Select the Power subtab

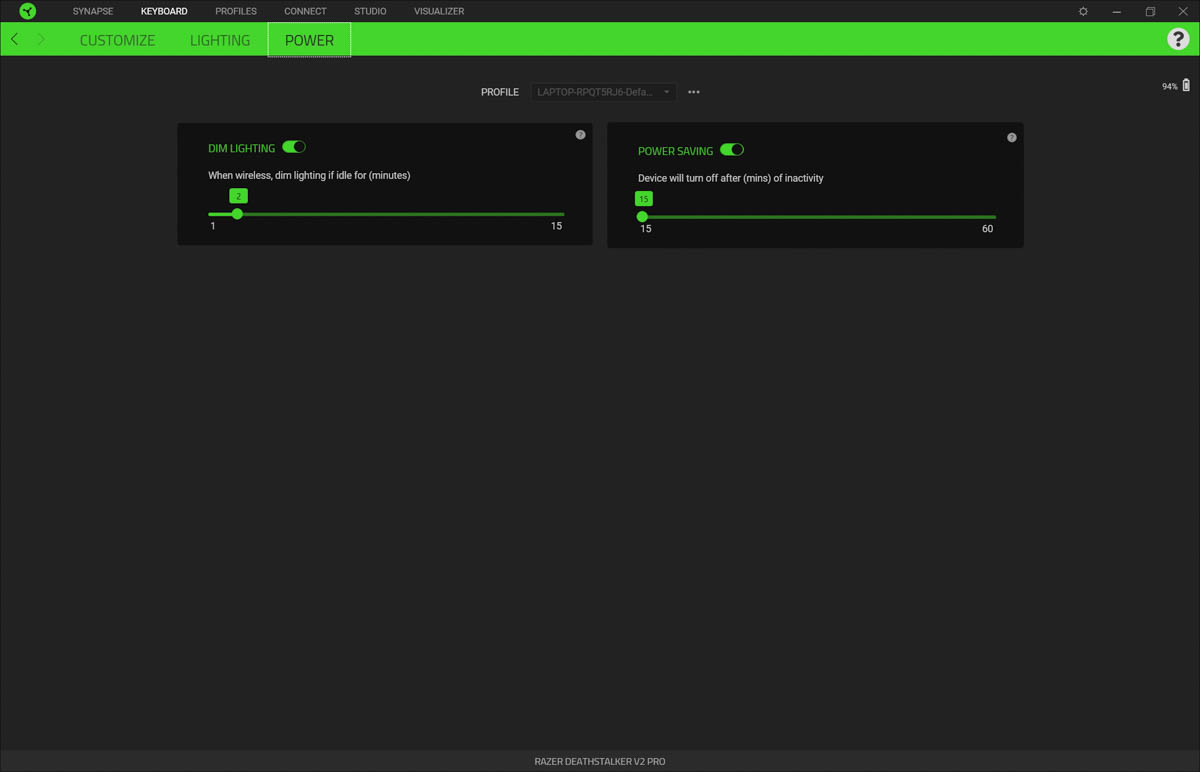[x=309, y=40]
